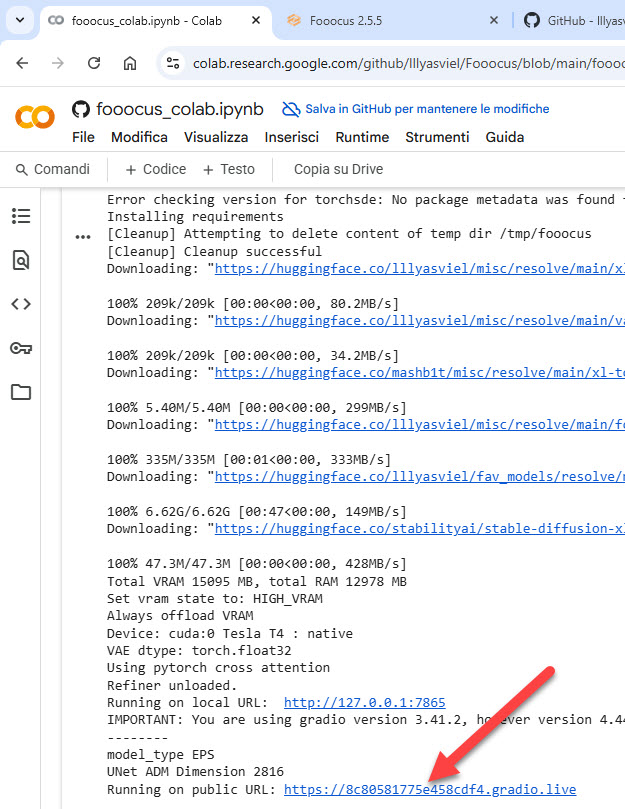Open the huggingface lllyasviel/fav_models download link

coord(420,476)
